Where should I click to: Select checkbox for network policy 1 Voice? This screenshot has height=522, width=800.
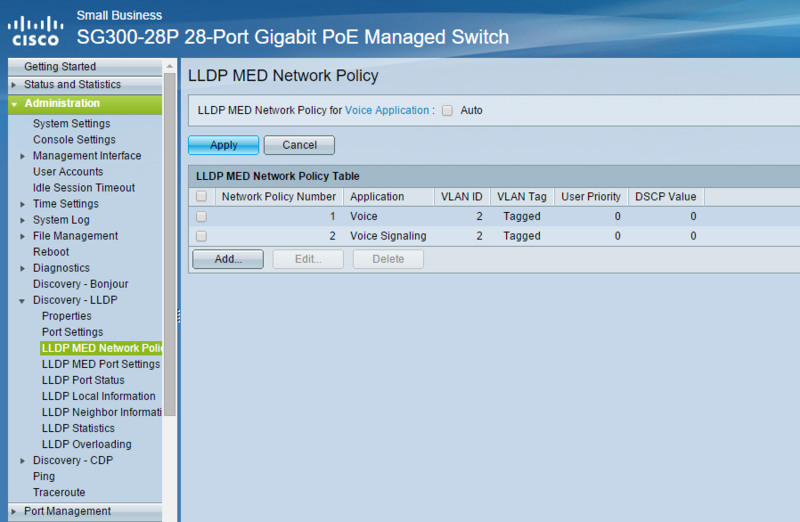click(x=202, y=216)
